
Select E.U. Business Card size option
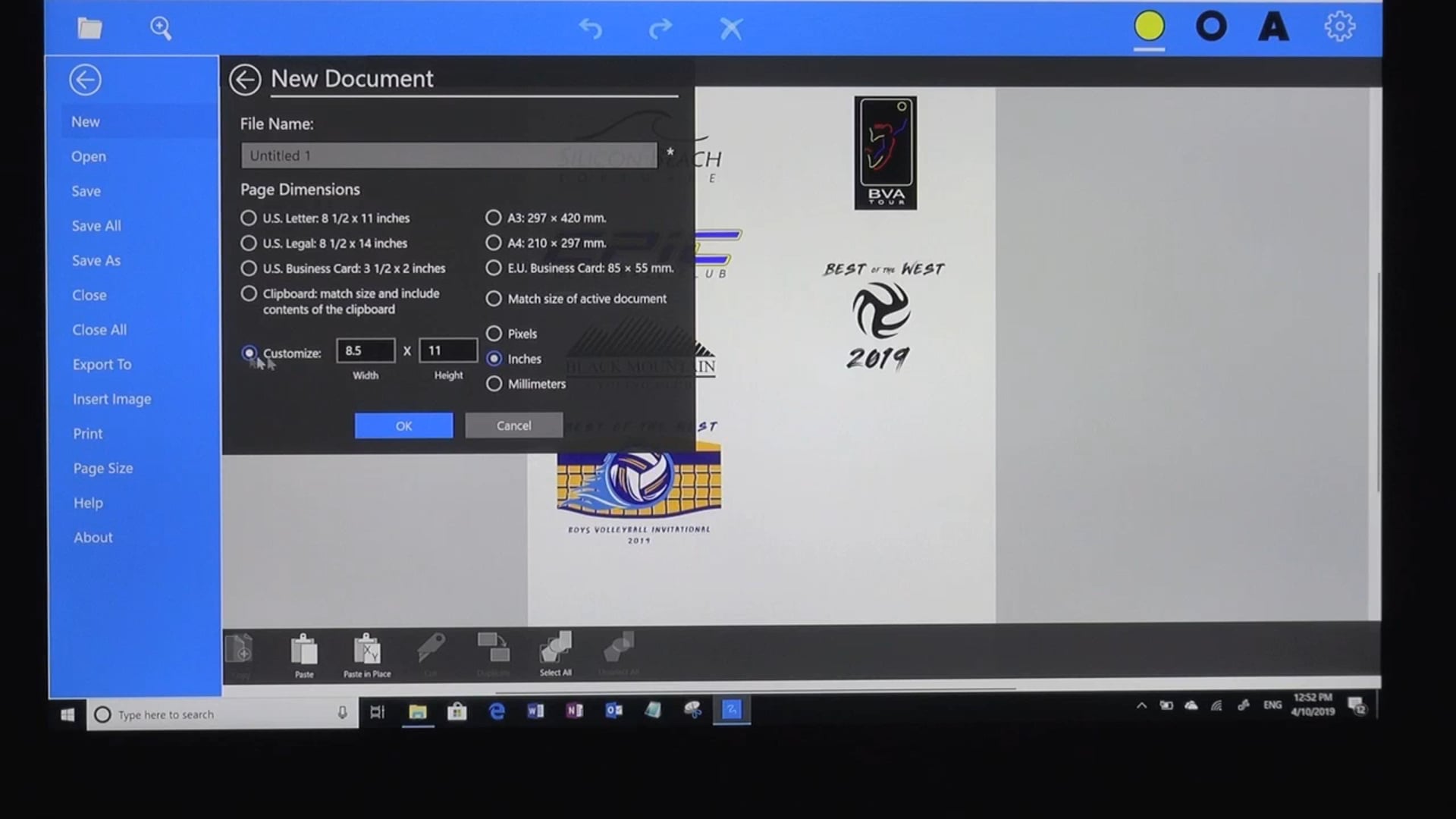(x=494, y=268)
